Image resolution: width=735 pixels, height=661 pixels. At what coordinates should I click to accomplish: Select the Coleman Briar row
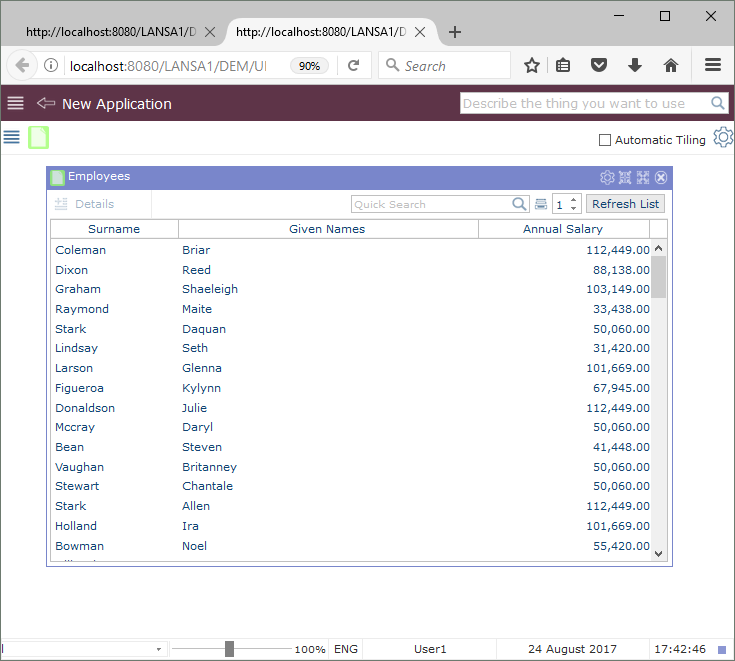point(351,250)
